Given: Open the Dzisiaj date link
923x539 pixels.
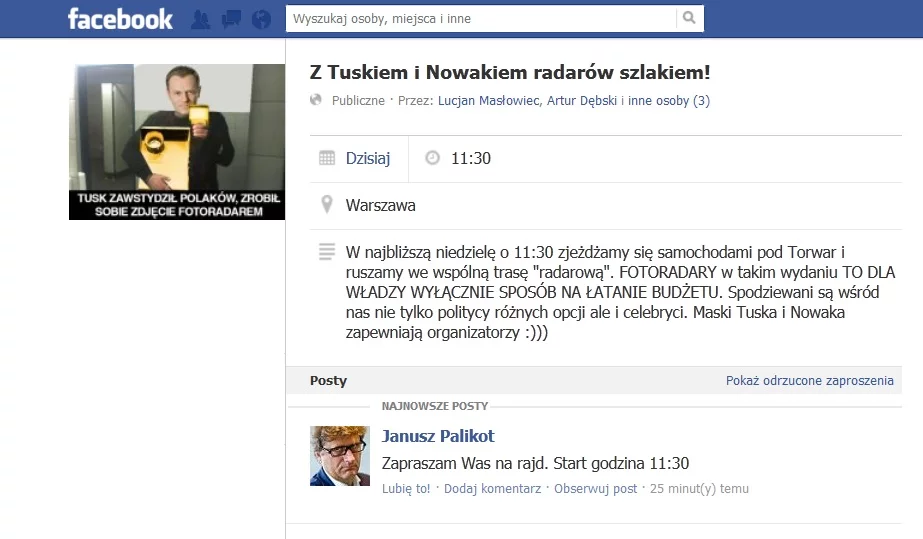Looking at the screenshot, I should click(x=368, y=158).
